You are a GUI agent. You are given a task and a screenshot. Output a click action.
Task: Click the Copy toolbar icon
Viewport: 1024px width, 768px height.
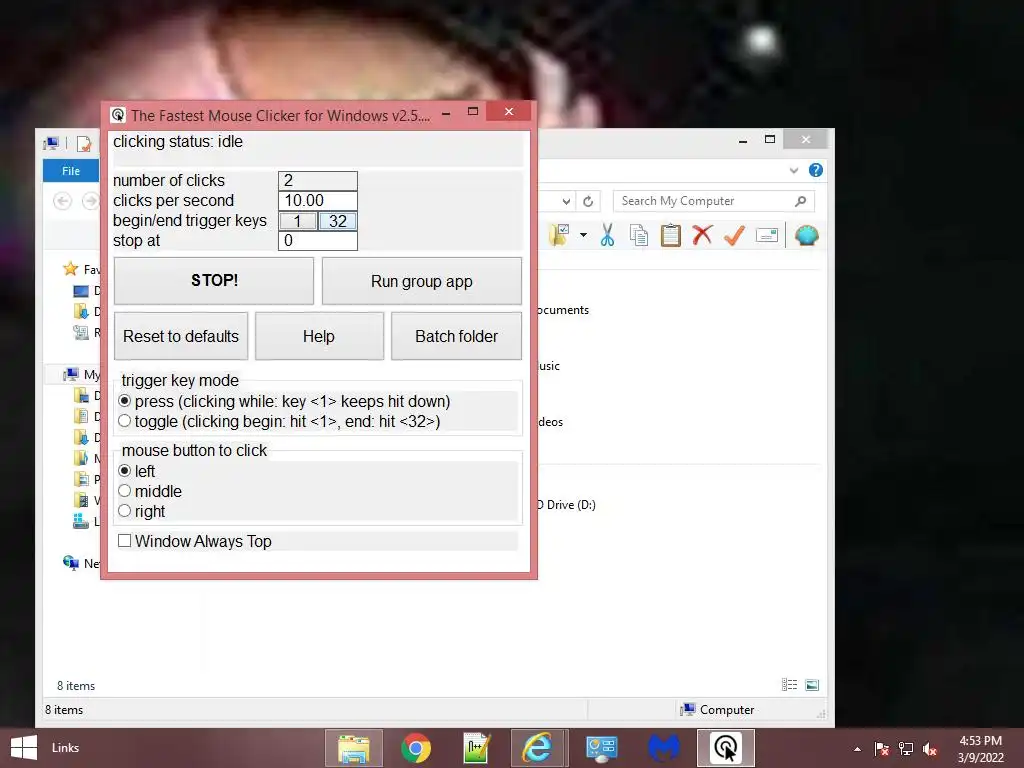(639, 235)
